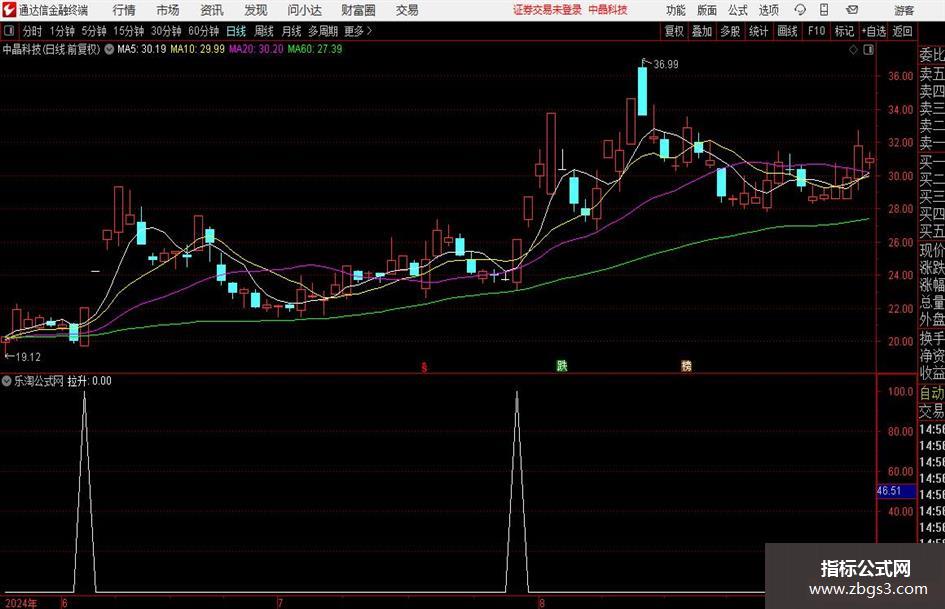
Task: Click the red 中晶科技 stock name in title bar
Action: [x=608, y=10]
